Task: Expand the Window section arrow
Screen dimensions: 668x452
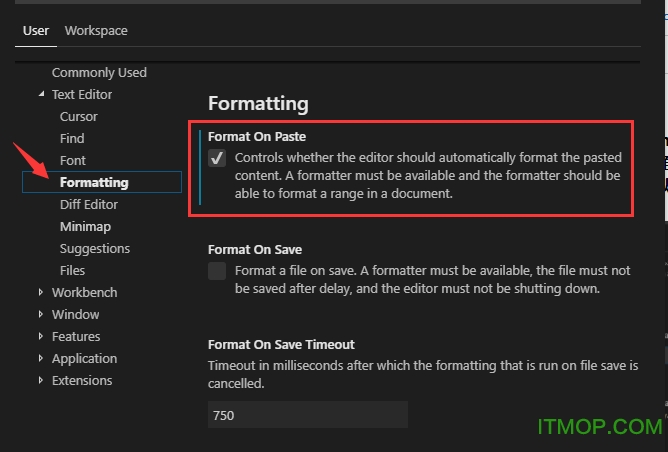Action: (41, 315)
